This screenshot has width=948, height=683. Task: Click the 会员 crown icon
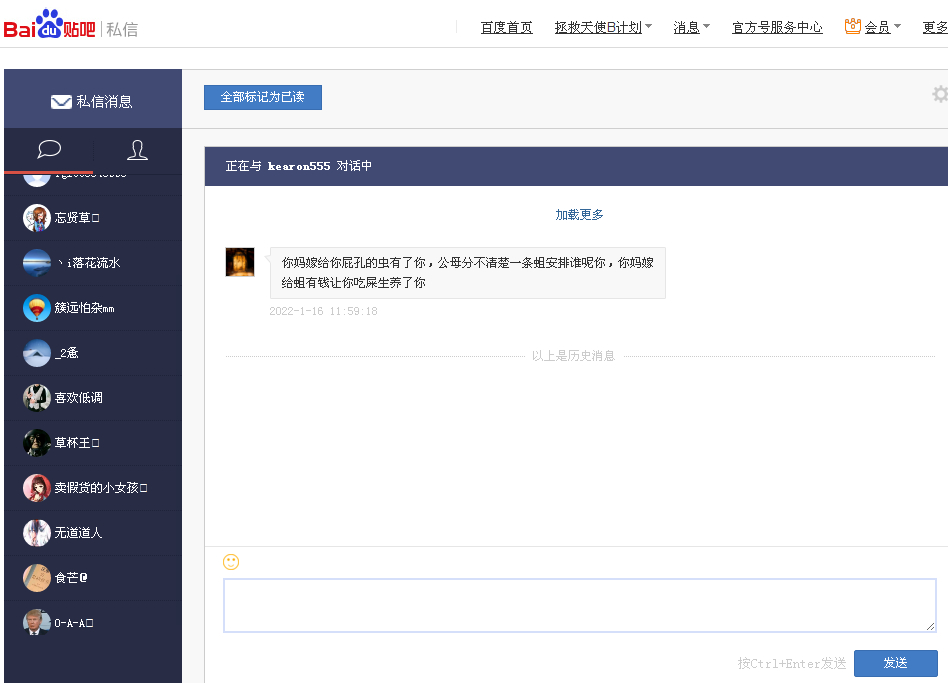coord(852,26)
